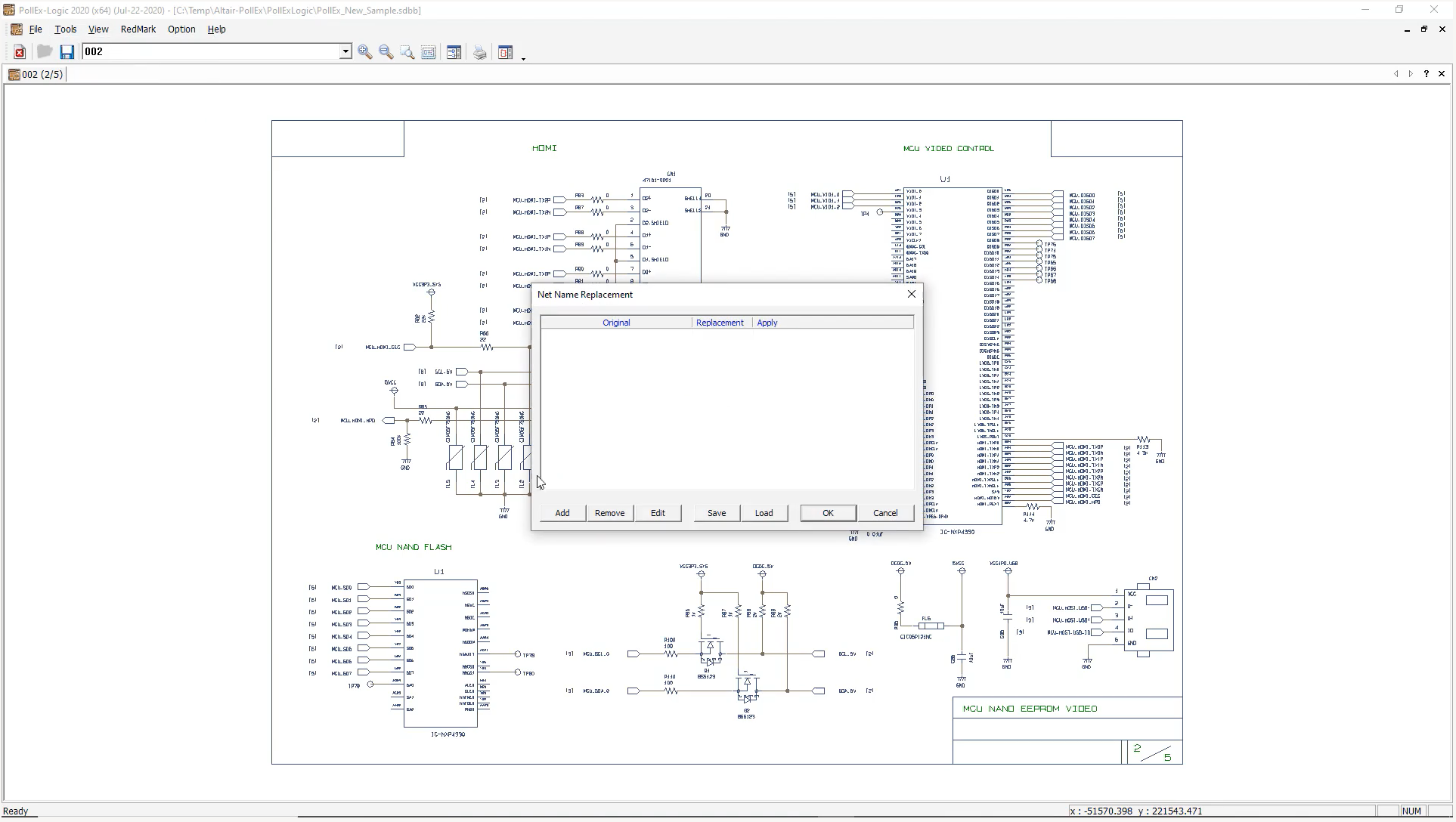Click the printer icon
This screenshot has width=1456, height=822.
pos(480,52)
